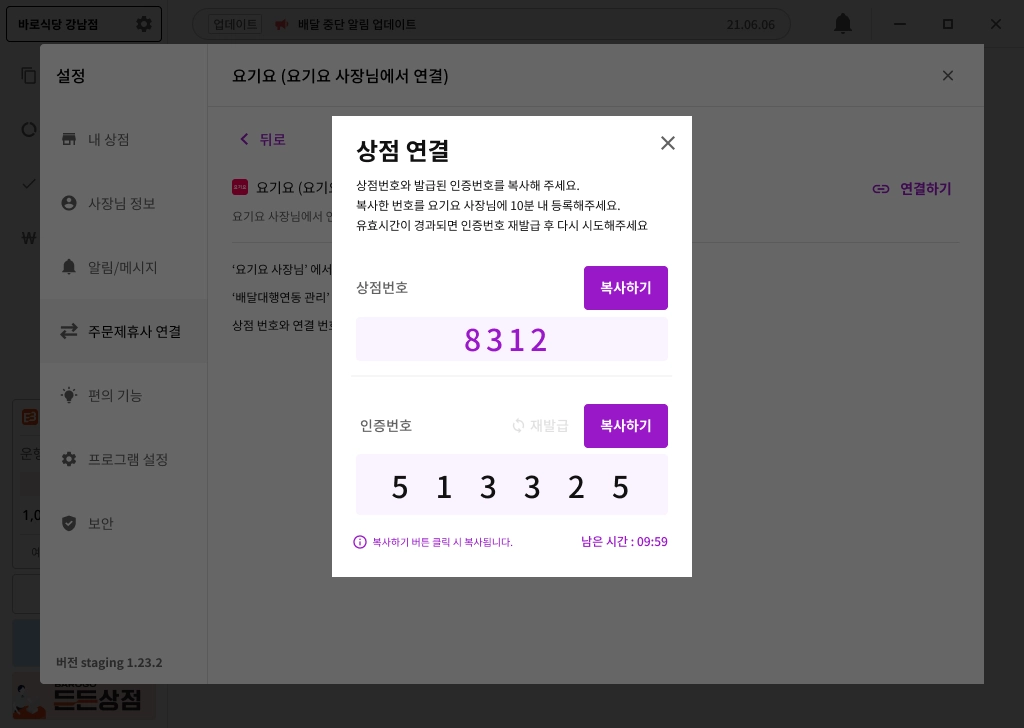1024x728 pixels.
Task: Open 알림/메시지 settings menu
Action: point(123,267)
